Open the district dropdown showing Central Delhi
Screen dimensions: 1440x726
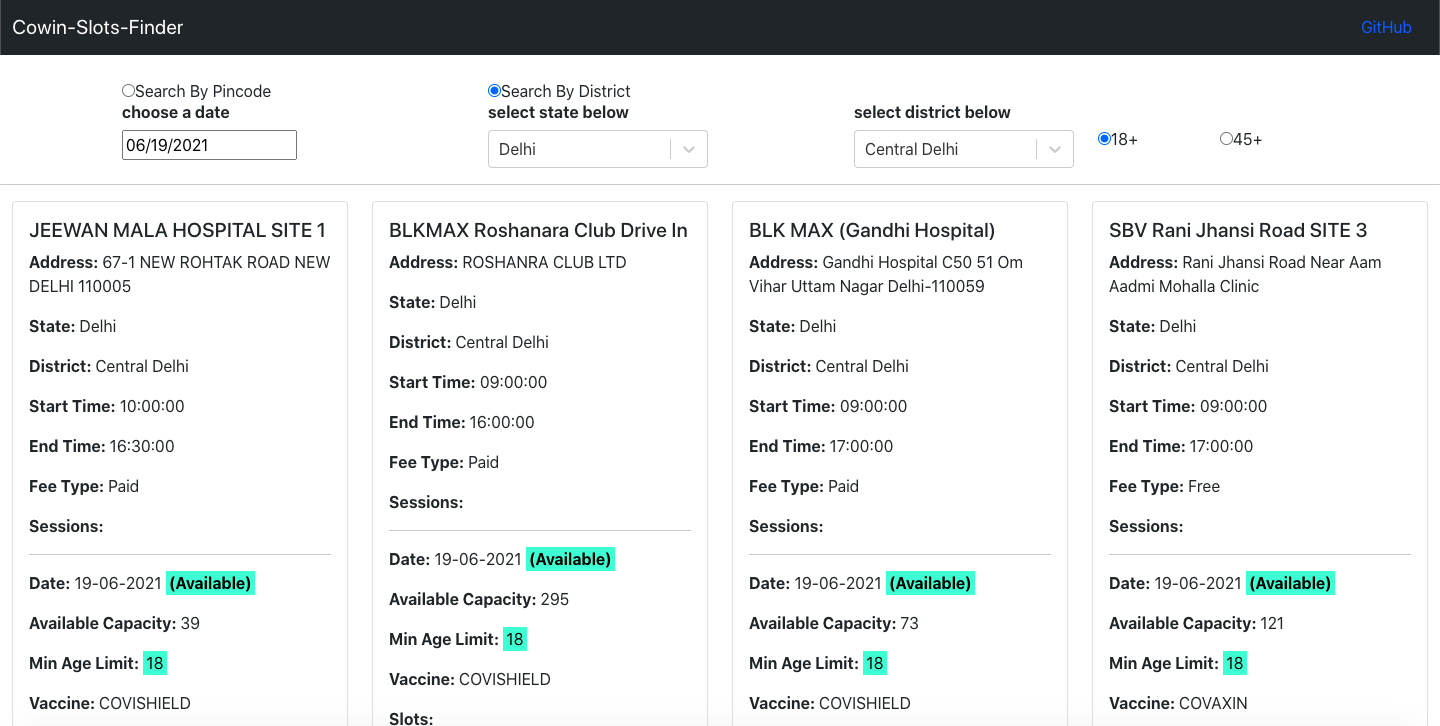pos(964,149)
